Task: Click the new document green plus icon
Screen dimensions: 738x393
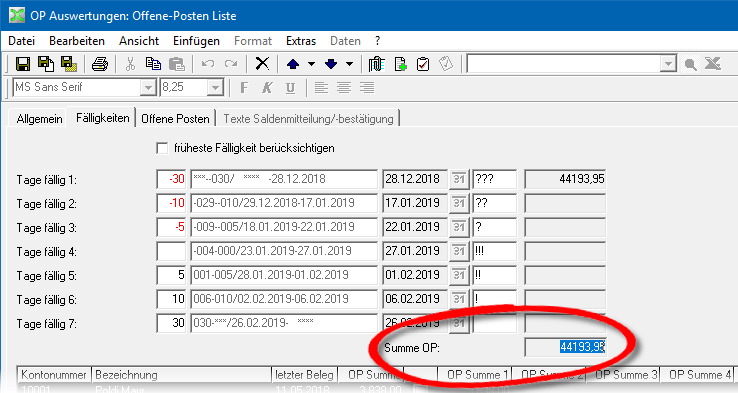Action: (x=400, y=64)
